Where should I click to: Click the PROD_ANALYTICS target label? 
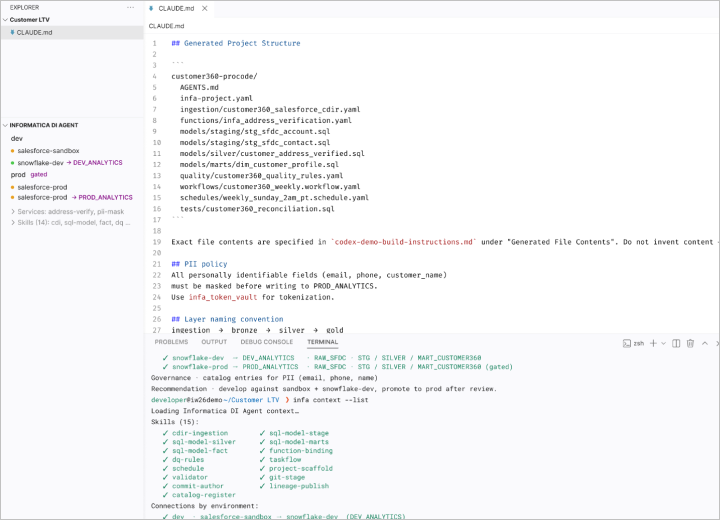(x=105, y=198)
